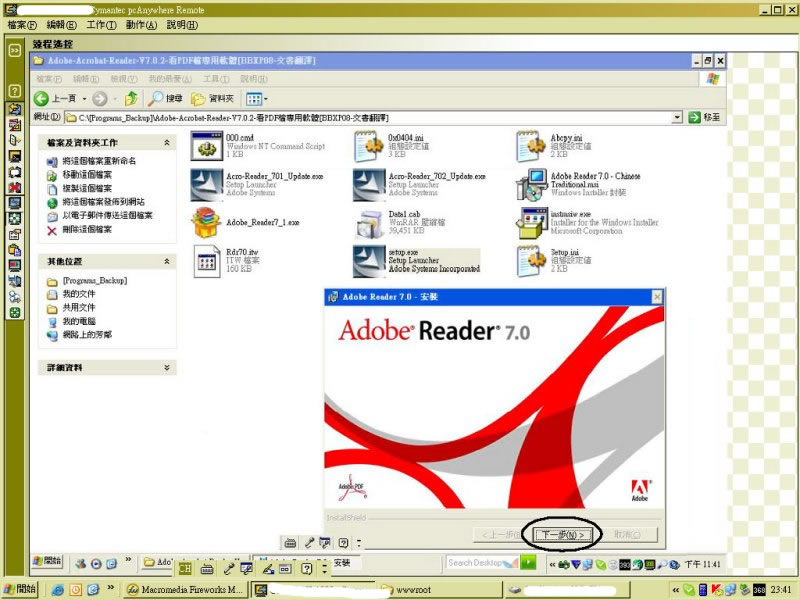Select the setup.exe Setup Launcher icon
Image resolution: width=800 pixels, height=600 pixels.
pos(369,261)
